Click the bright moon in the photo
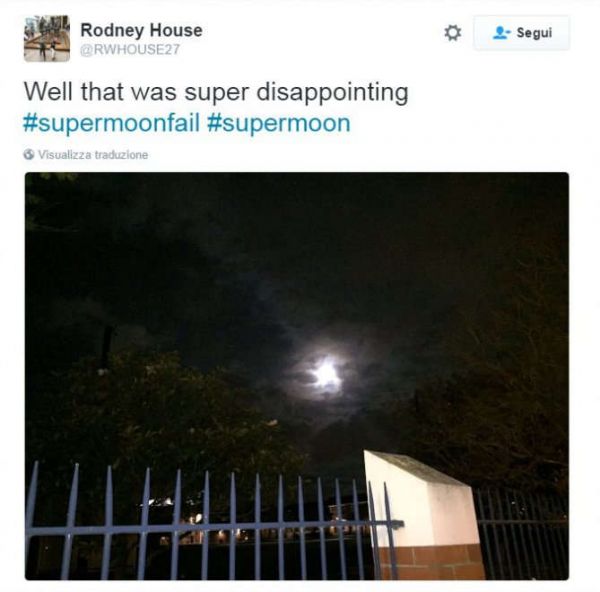The height and width of the screenshot is (592, 600). coord(326,374)
